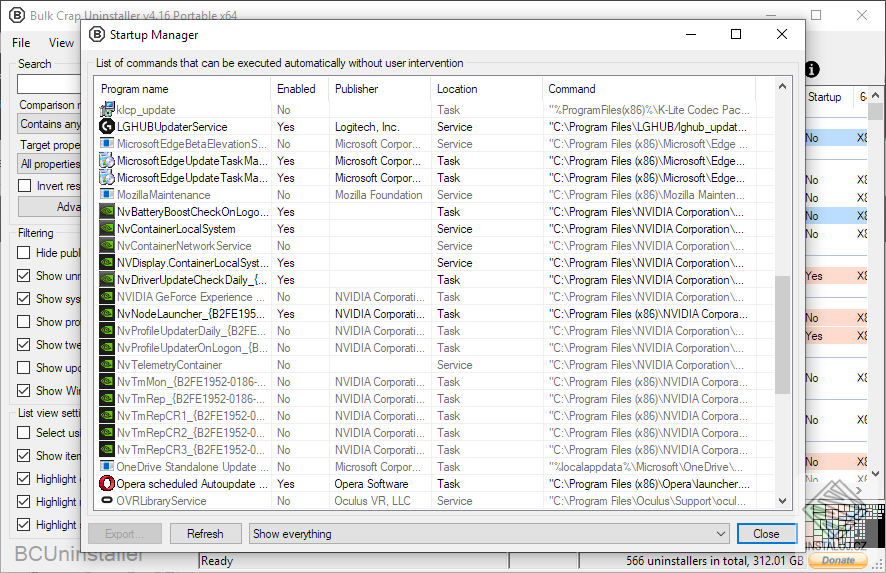Click the NvProfileUpdaterOnLogon NVIDIA icon
886x573 pixels.
[107, 347]
